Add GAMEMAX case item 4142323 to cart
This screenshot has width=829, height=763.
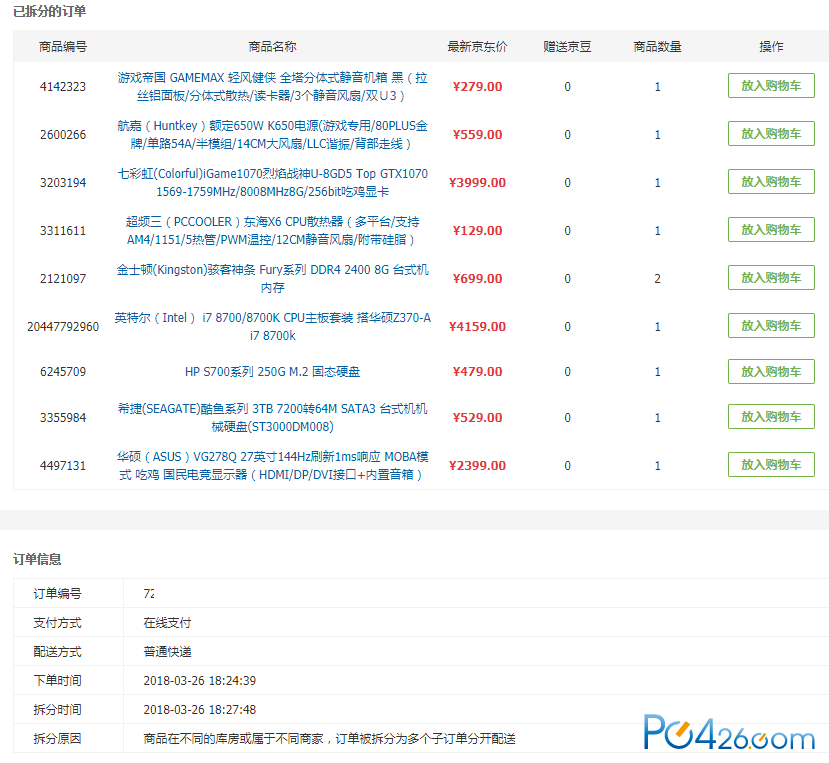771,86
